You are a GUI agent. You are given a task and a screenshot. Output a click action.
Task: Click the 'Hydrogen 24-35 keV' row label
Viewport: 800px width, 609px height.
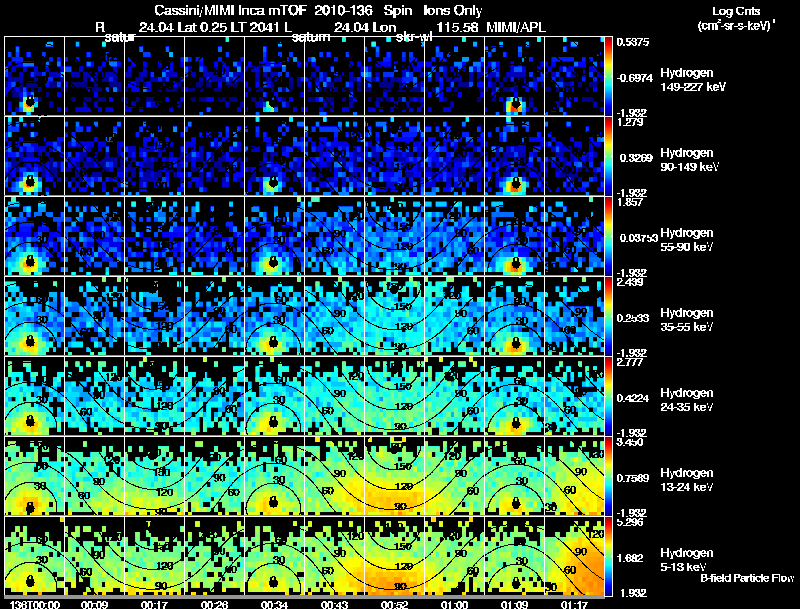coord(687,400)
